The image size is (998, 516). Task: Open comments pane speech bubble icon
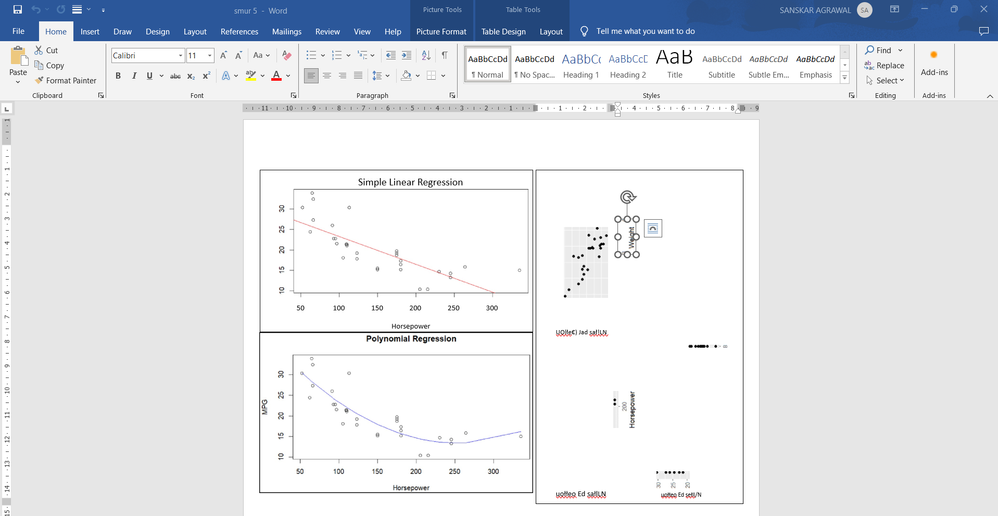coord(983,31)
